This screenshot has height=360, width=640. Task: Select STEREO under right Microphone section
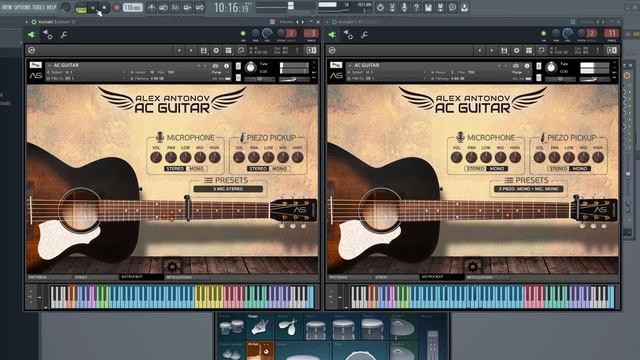point(475,168)
